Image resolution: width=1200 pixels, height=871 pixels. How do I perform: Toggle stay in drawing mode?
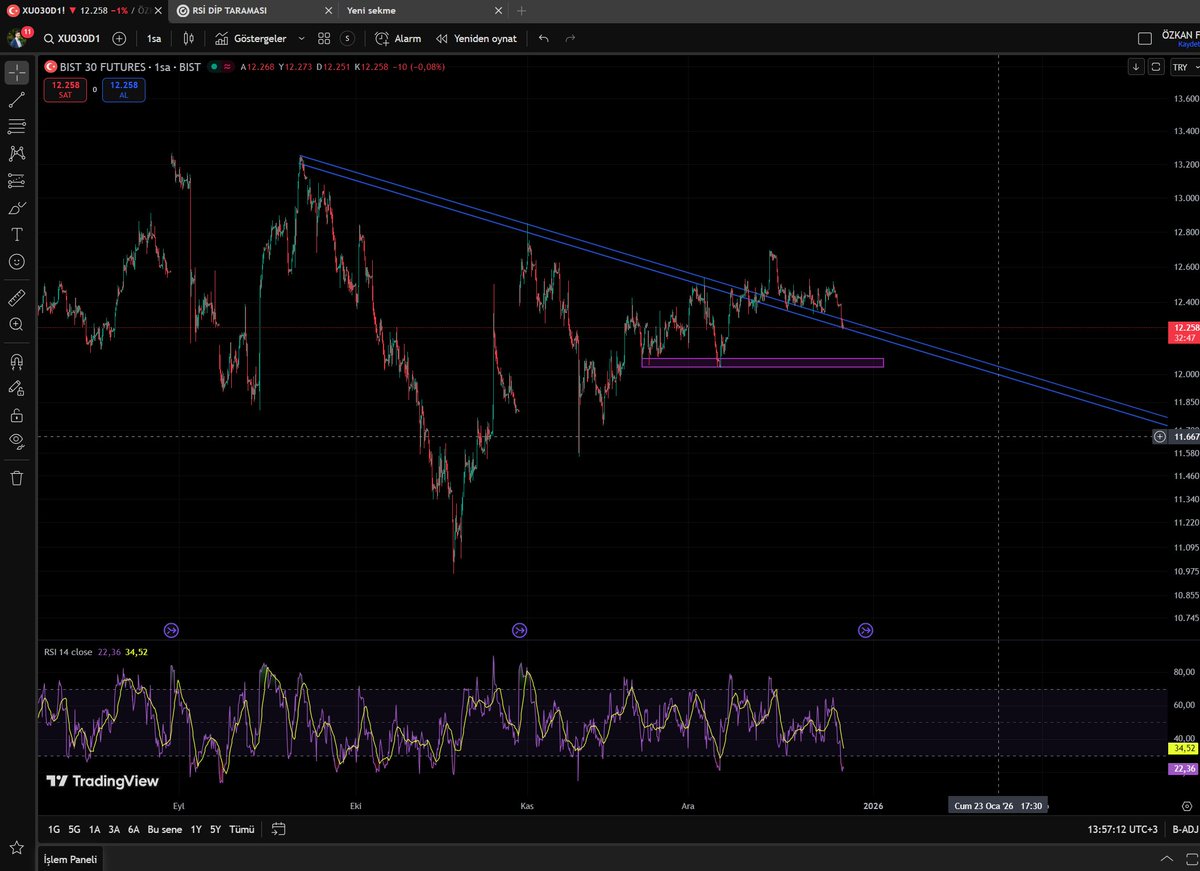click(16, 388)
